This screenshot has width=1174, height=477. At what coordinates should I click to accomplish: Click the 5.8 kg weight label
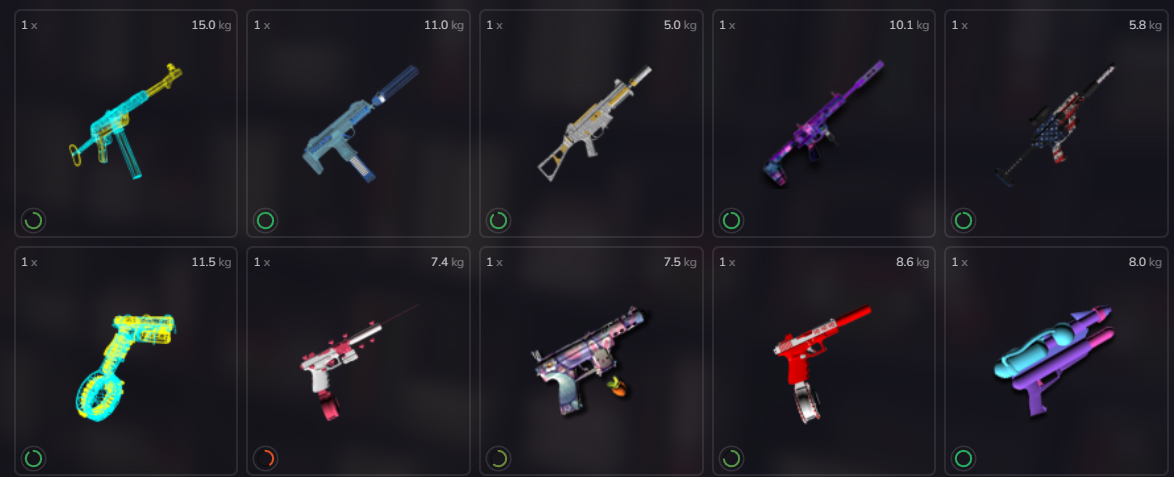1145,25
